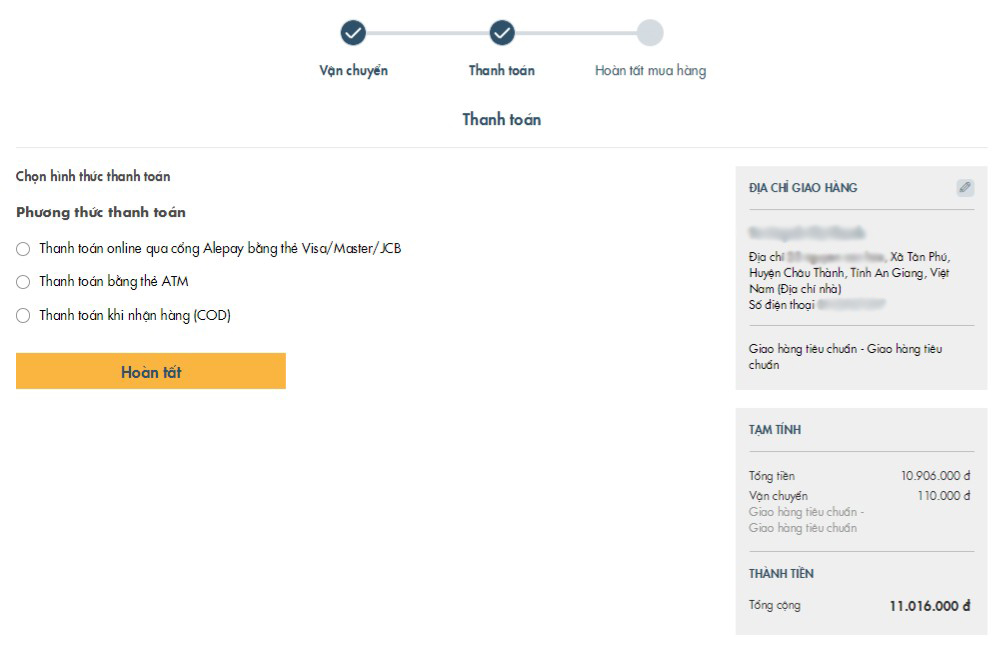Select Thanh toán bằng thẻ ATM radio button

coord(23,282)
